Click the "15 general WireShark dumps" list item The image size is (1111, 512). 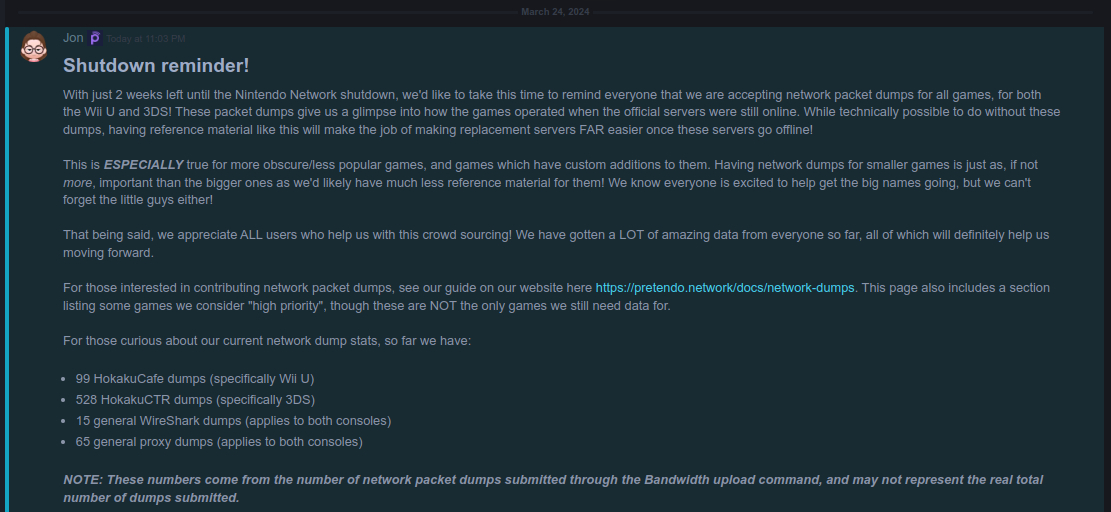[x=233, y=421]
